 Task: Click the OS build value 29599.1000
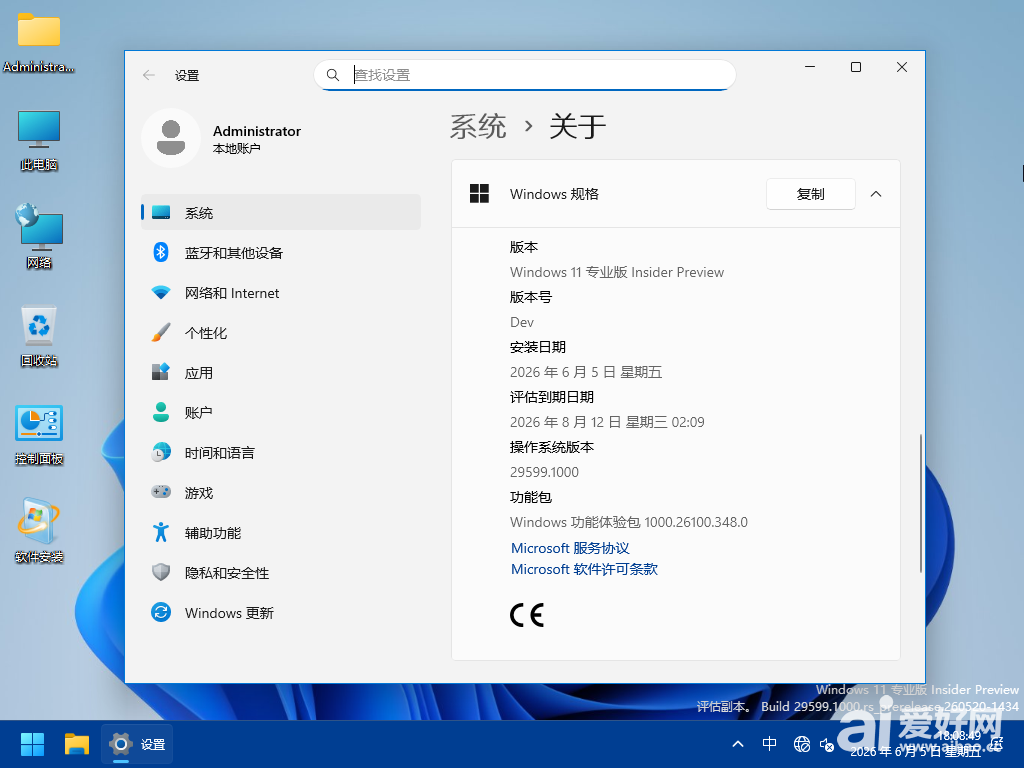(544, 472)
